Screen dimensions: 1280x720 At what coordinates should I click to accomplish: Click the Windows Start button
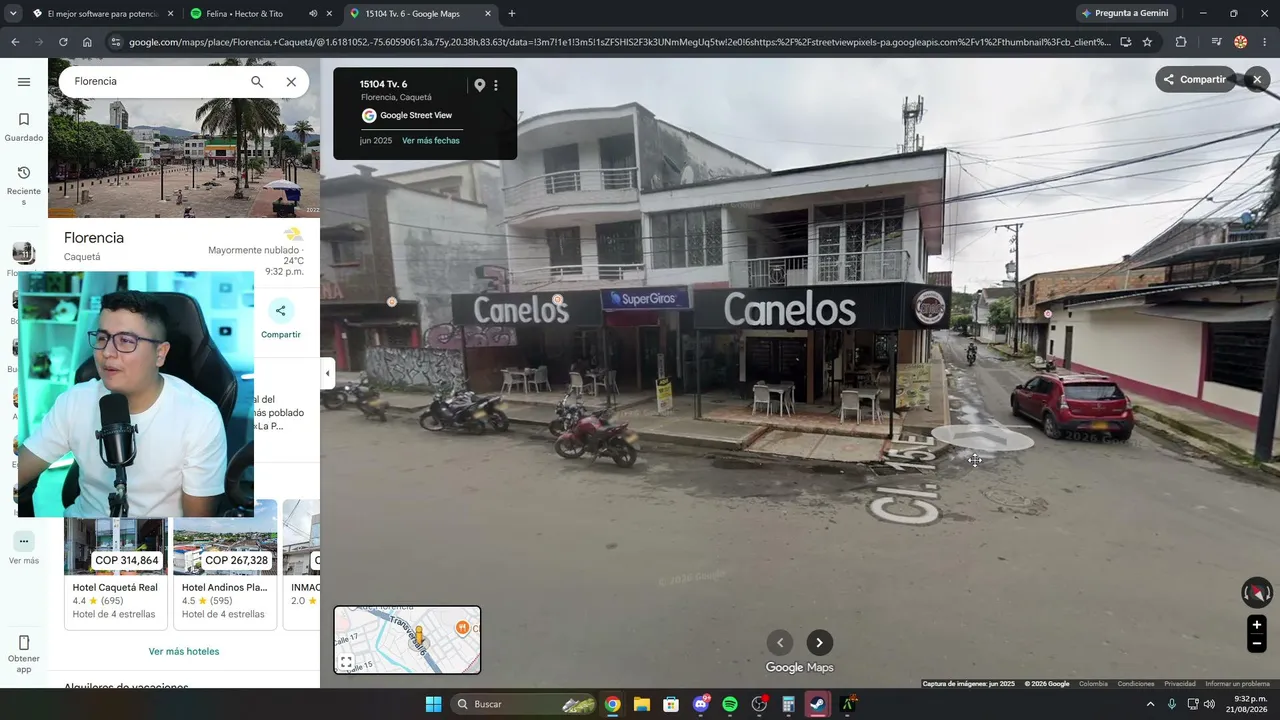pyautogui.click(x=433, y=704)
